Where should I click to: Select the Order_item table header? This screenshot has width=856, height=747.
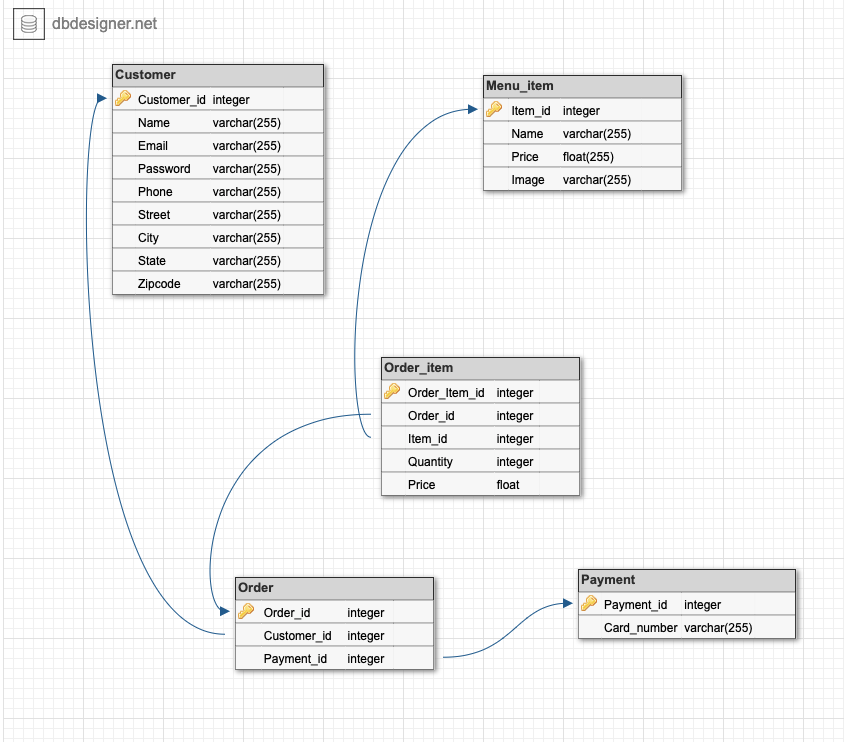[480, 368]
